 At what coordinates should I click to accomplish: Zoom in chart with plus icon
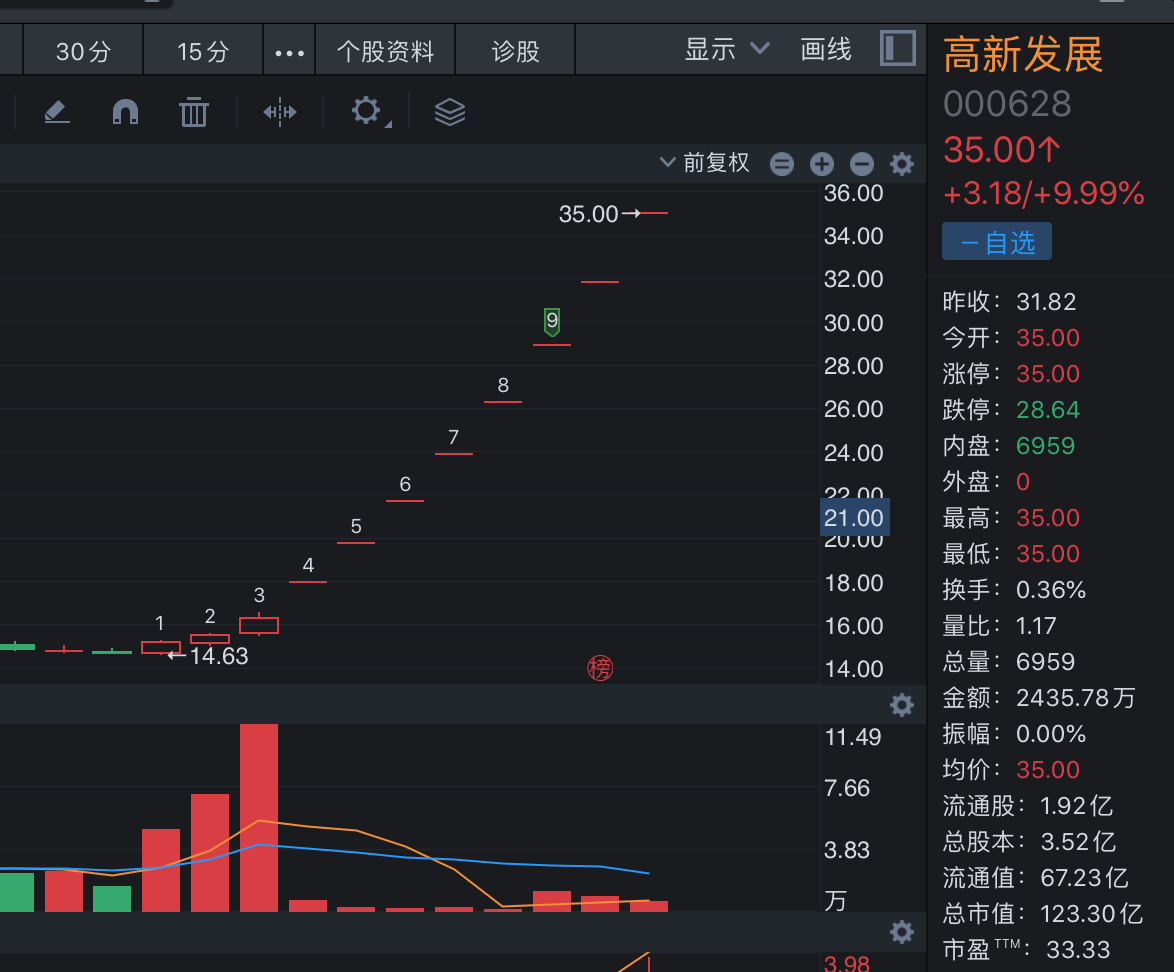tap(821, 164)
